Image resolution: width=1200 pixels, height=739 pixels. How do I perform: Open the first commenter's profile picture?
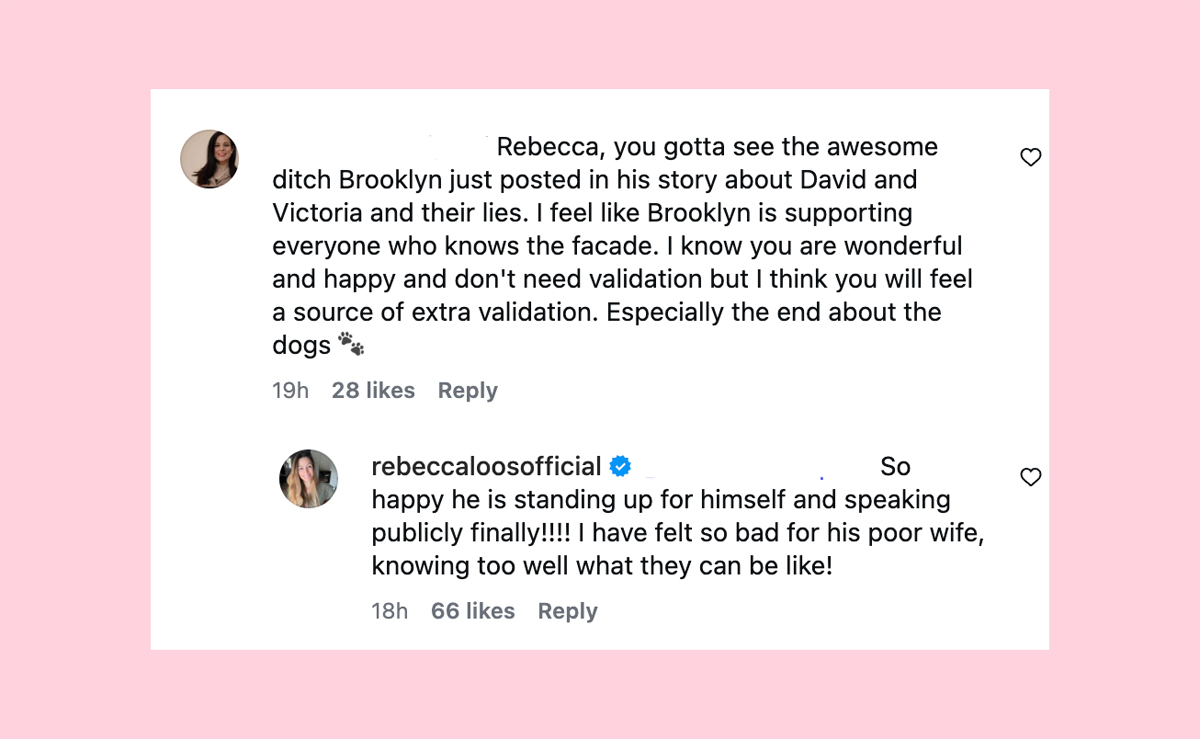(x=209, y=159)
